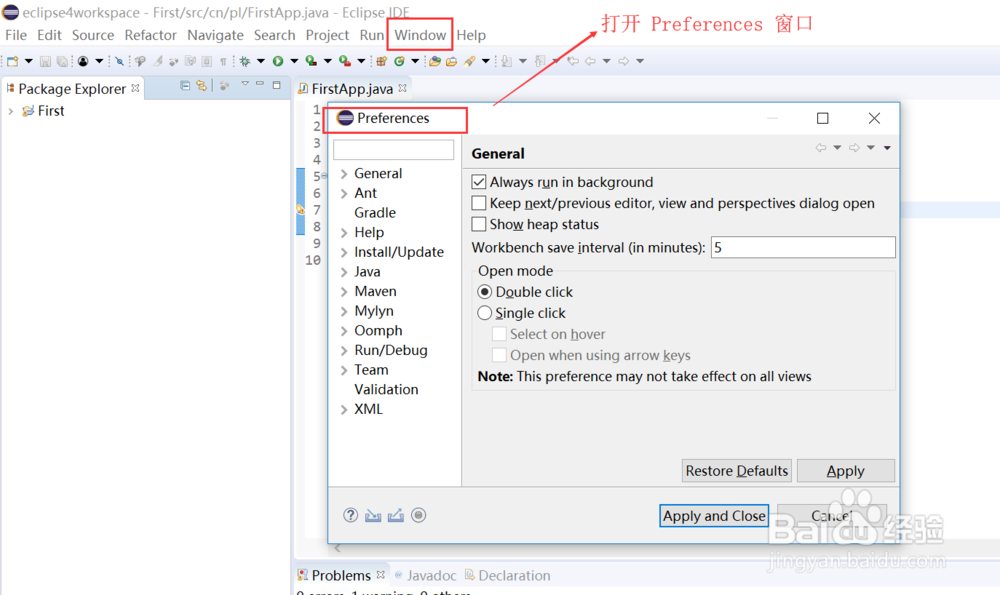The height and width of the screenshot is (595, 1000).
Task: Click the export preferences icon
Action: [x=395, y=515]
